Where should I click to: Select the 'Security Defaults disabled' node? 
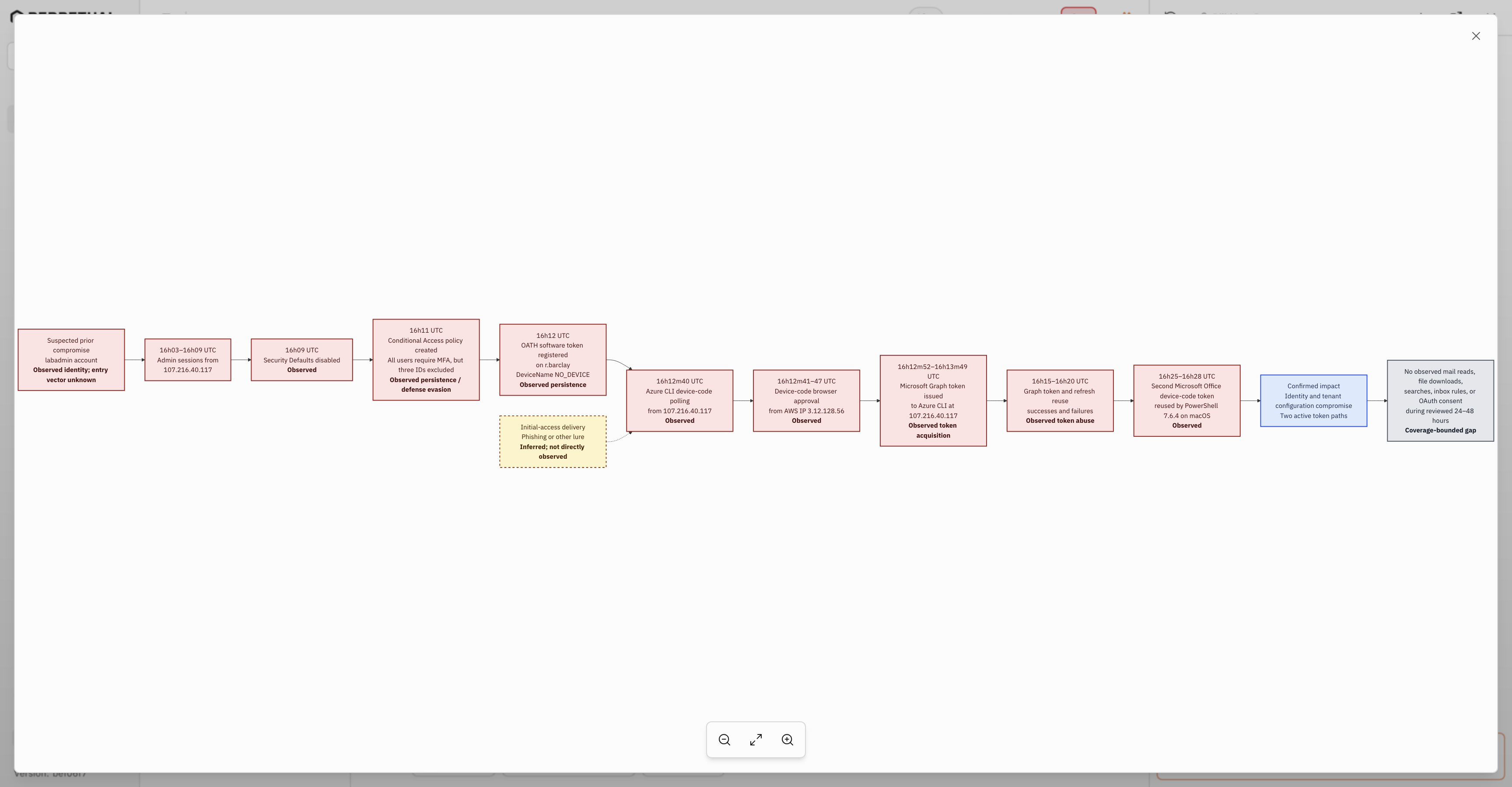pyautogui.click(x=302, y=359)
